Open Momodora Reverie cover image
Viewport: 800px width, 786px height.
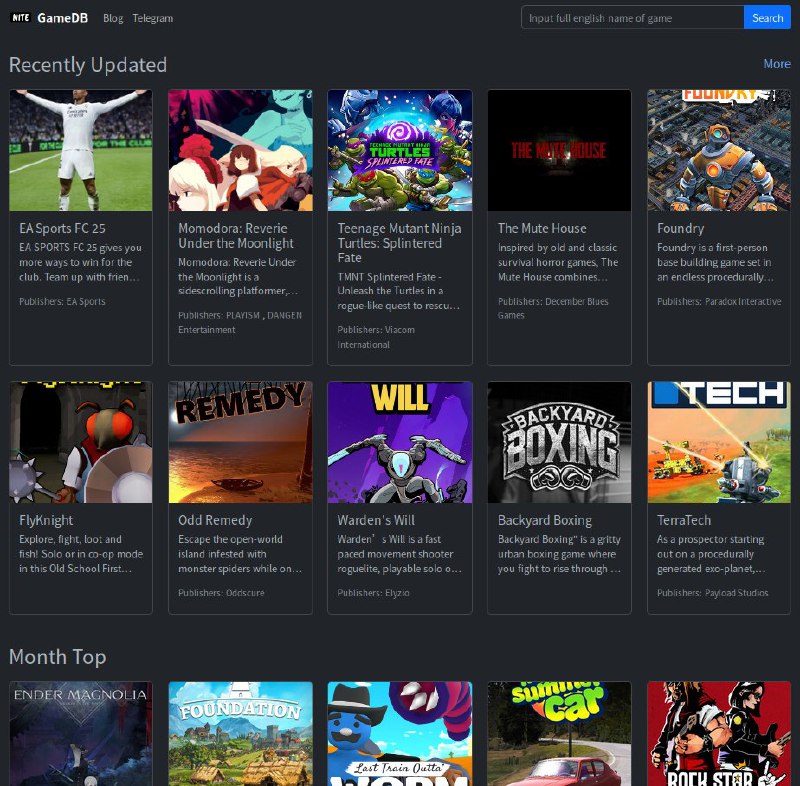(240, 150)
